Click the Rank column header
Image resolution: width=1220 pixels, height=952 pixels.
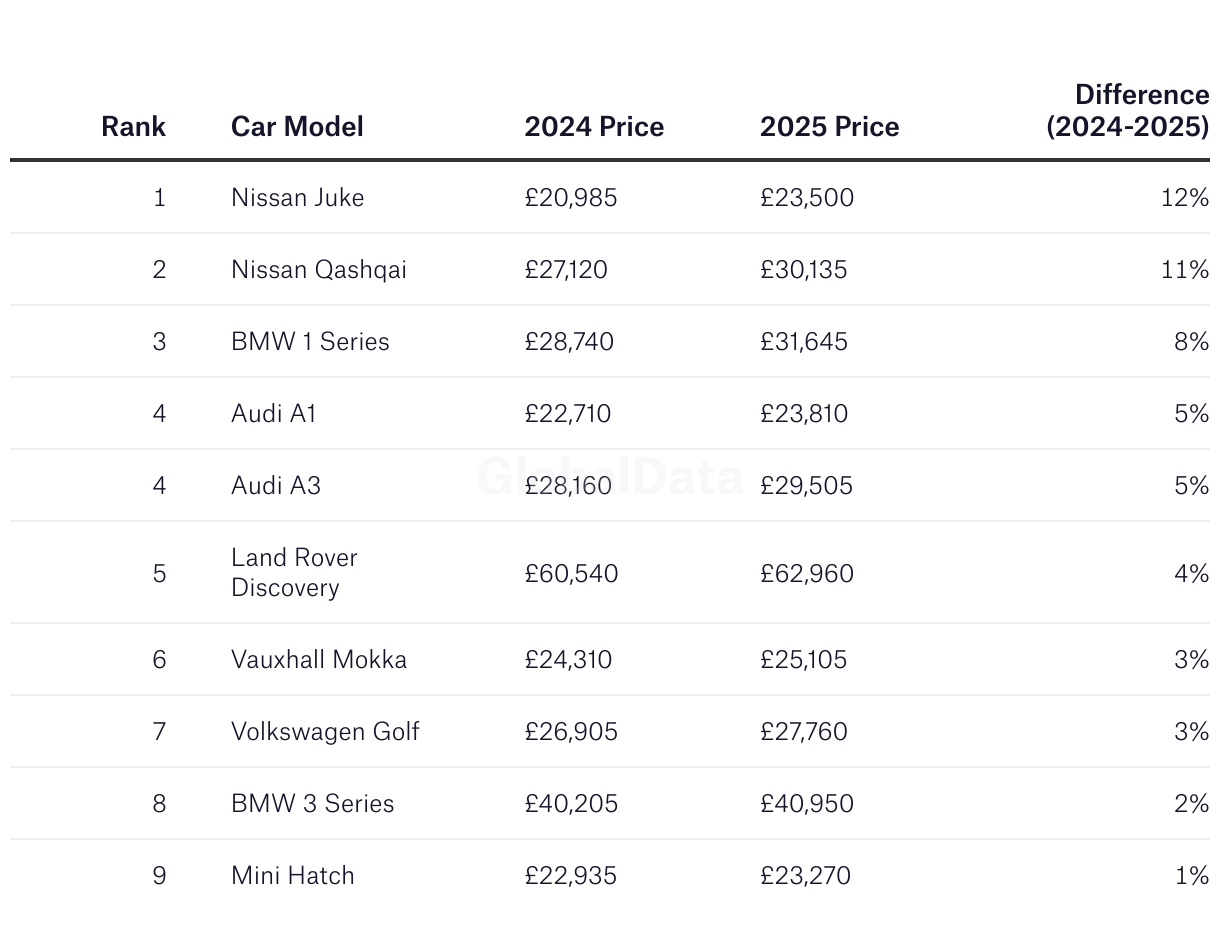pos(133,127)
